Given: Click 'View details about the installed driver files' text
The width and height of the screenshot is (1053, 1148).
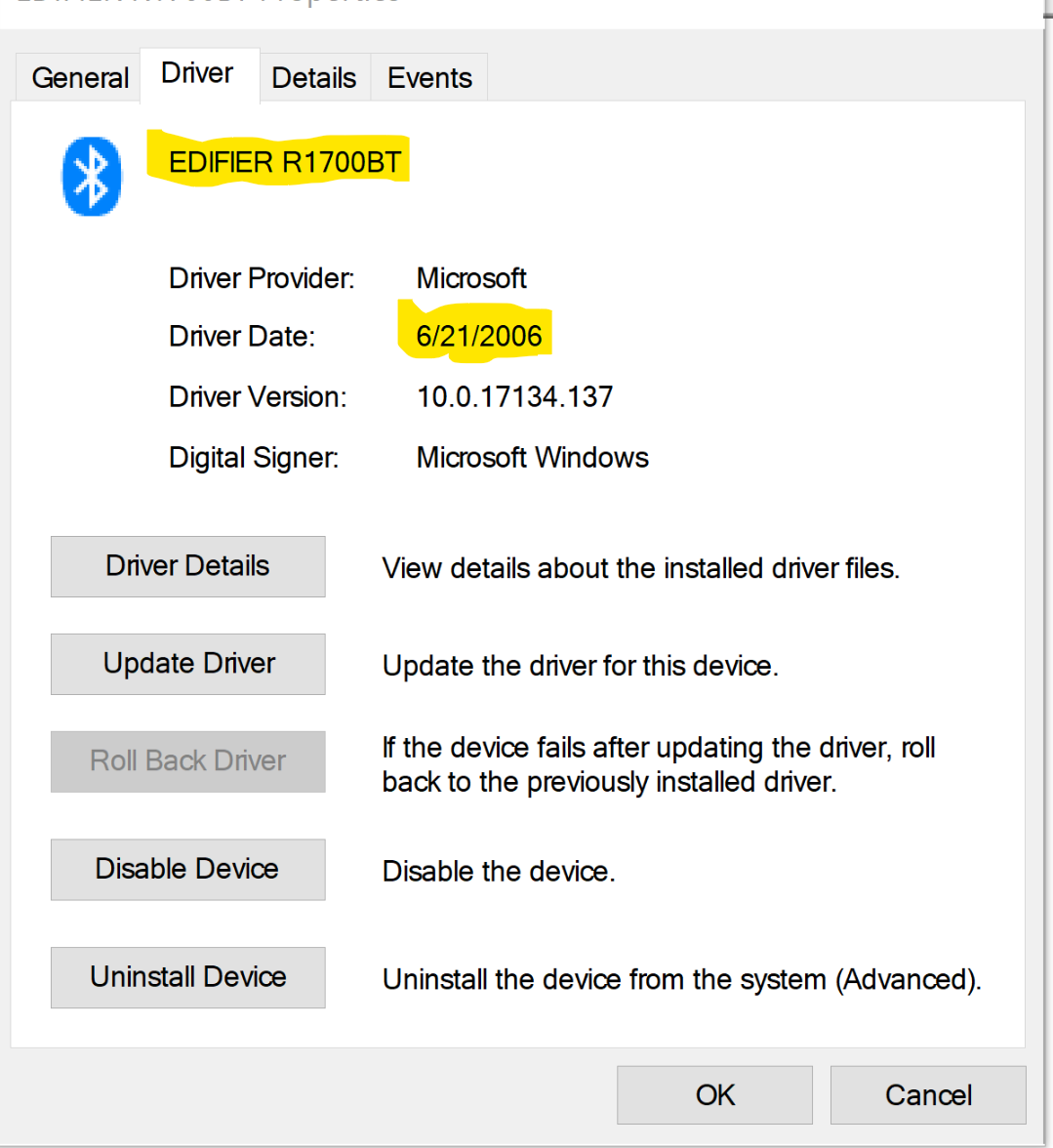Looking at the screenshot, I should click(641, 569).
